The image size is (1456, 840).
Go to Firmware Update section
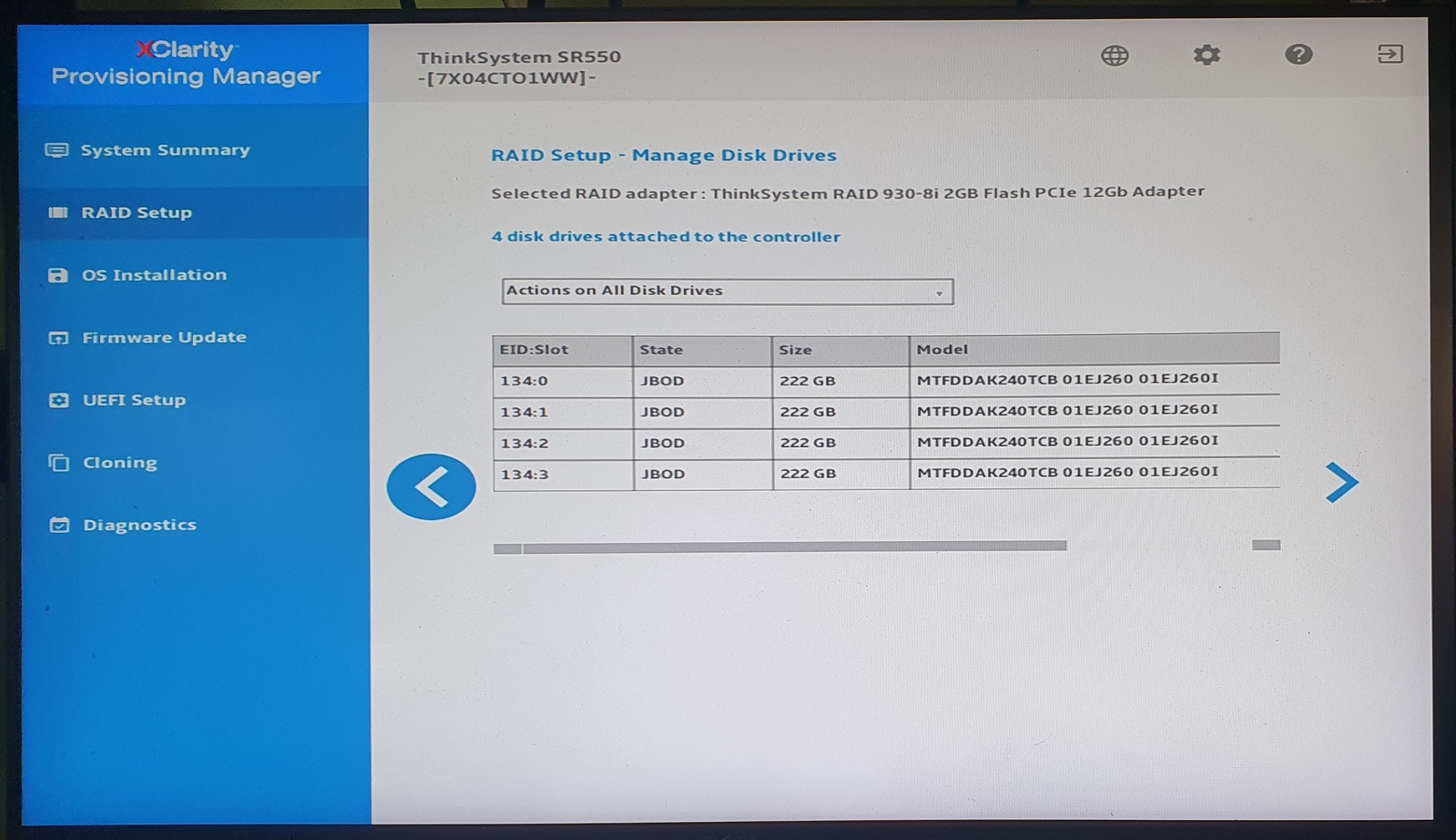tap(164, 338)
